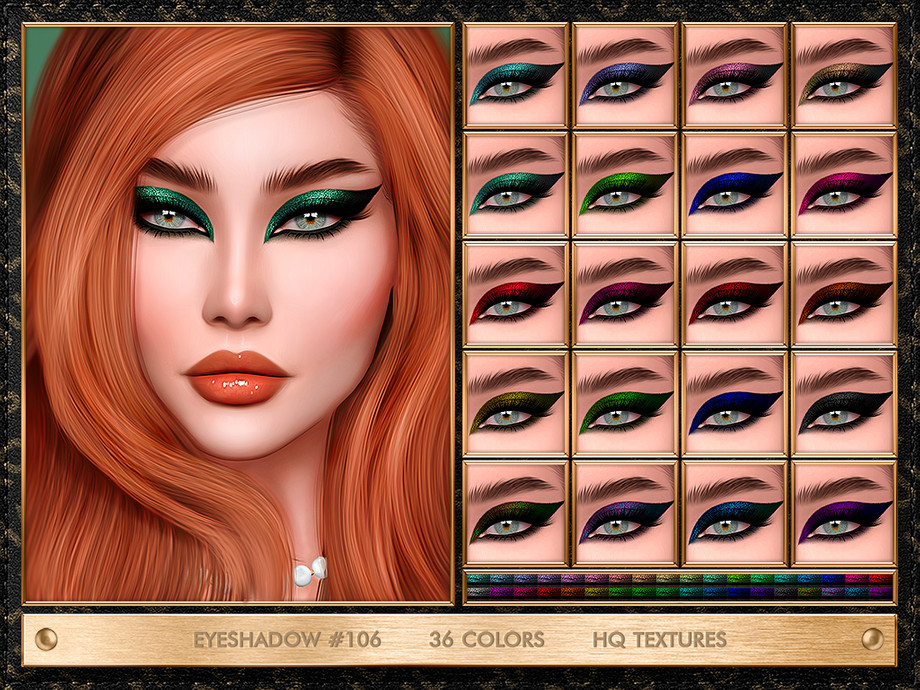Choose the magenta pink eyeshadow thumbnail
The height and width of the screenshot is (690, 920).
pyautogui.click(x=843, y=184)
